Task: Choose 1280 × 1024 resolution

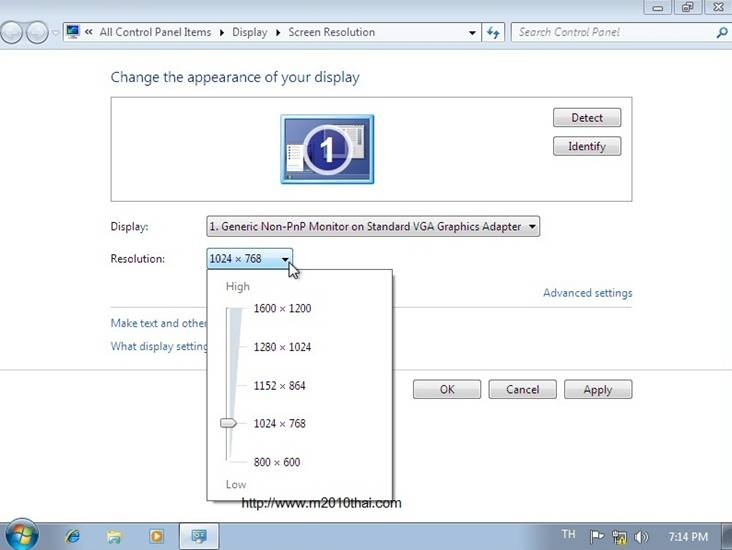Action: pyautogui.click(x=282, y=347)
